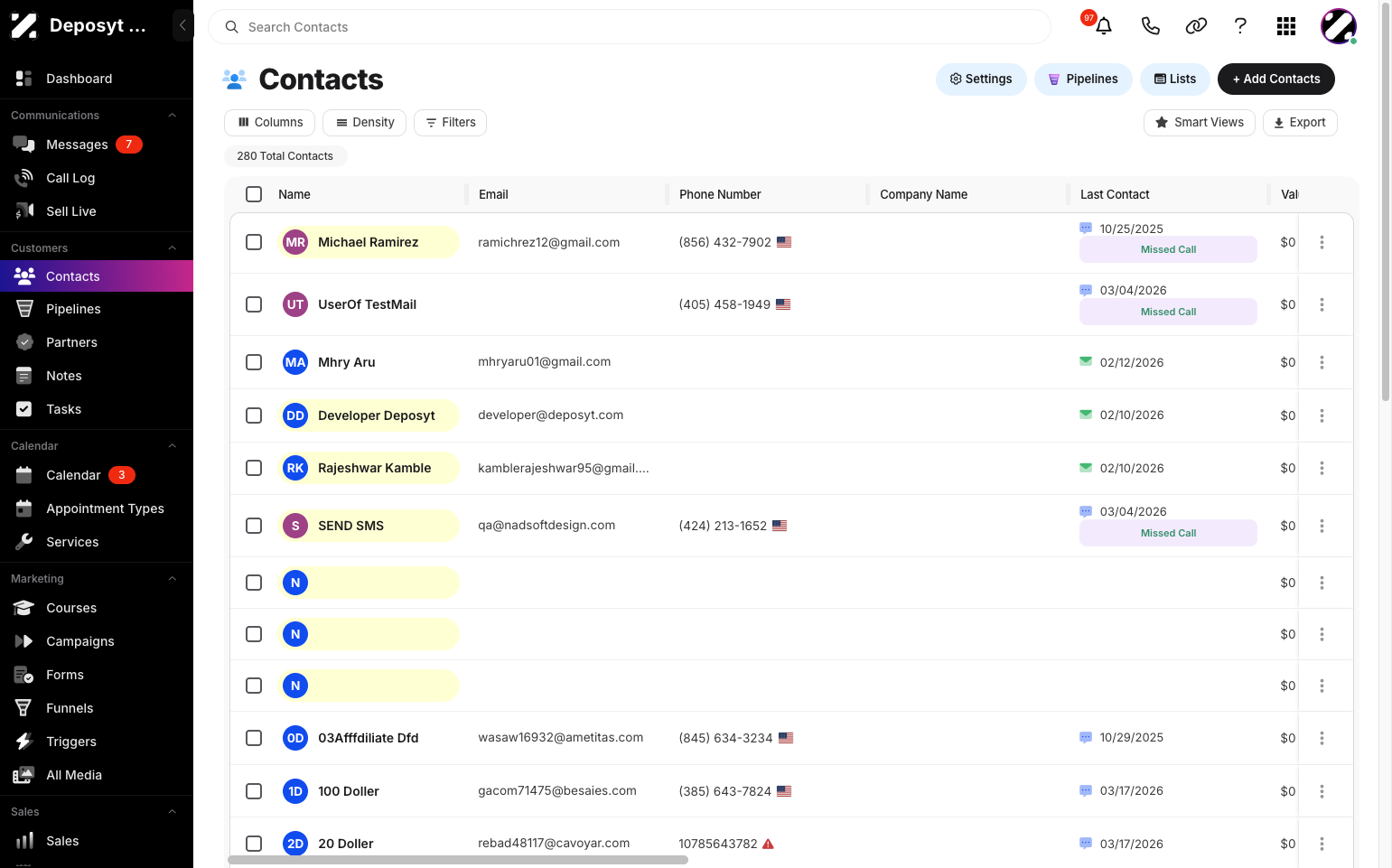Collapse the Marketing sidebar section
1392x868 pixels.
[x=172, y=579]
